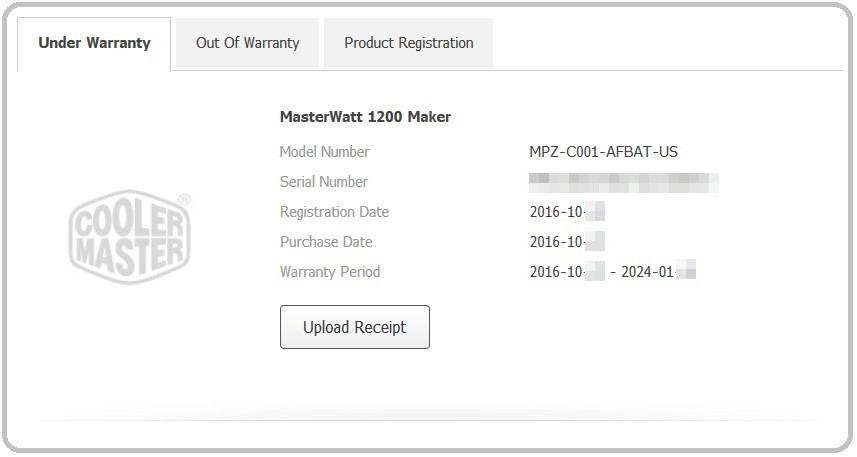Click the Model Number label

click(324, 152)
